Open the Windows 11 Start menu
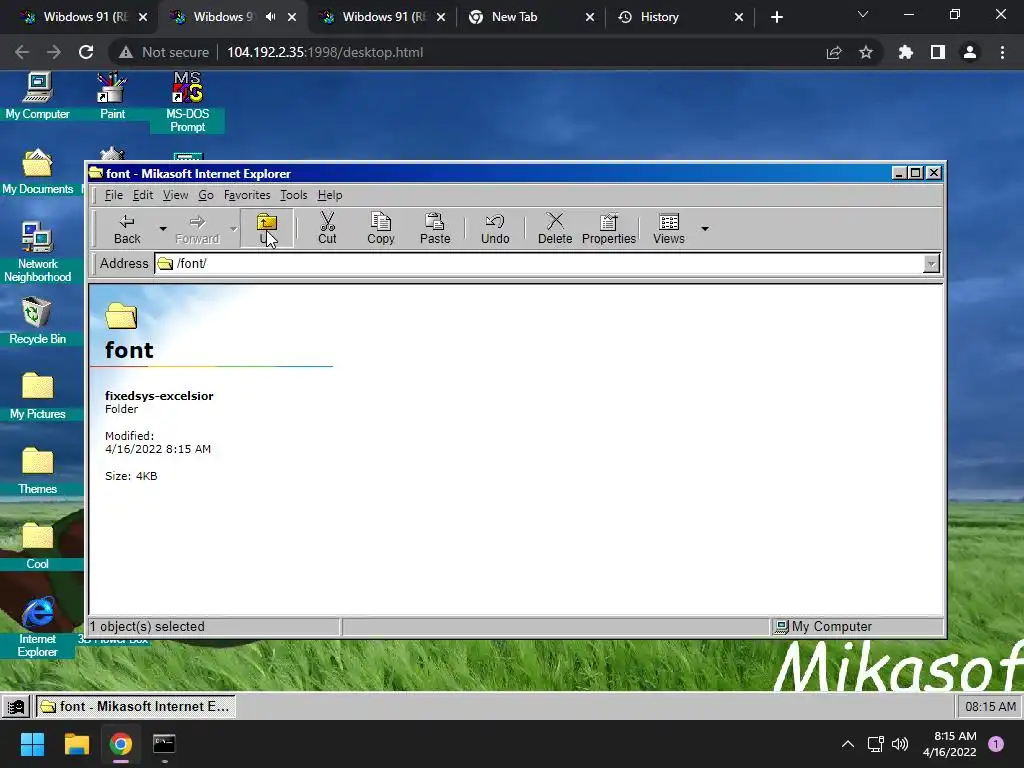 click(x=32, y=744)
